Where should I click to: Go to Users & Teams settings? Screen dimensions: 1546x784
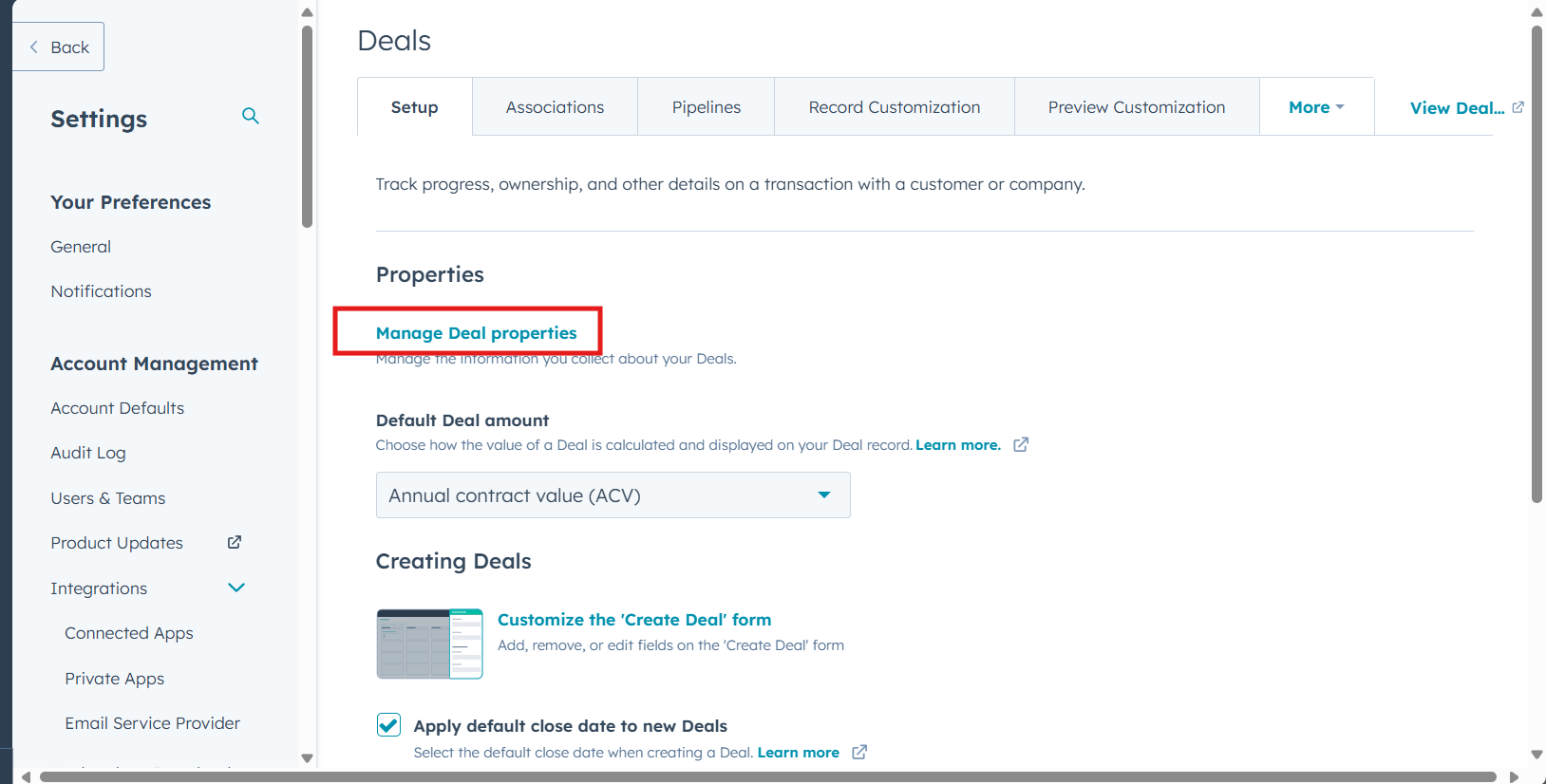[x=108, y=498]
